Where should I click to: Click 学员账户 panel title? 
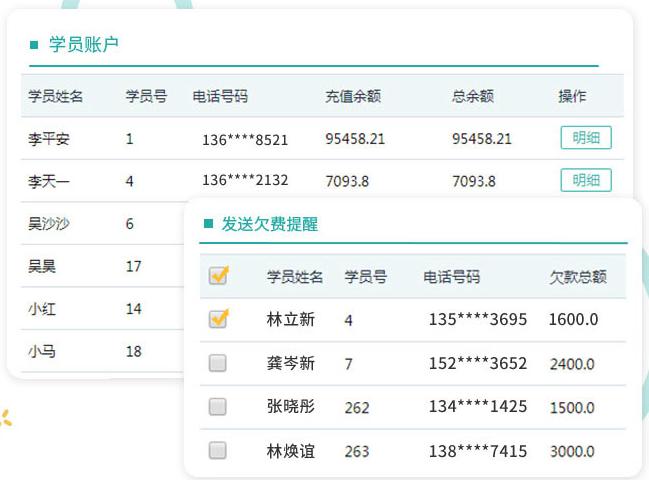point(84,44)
